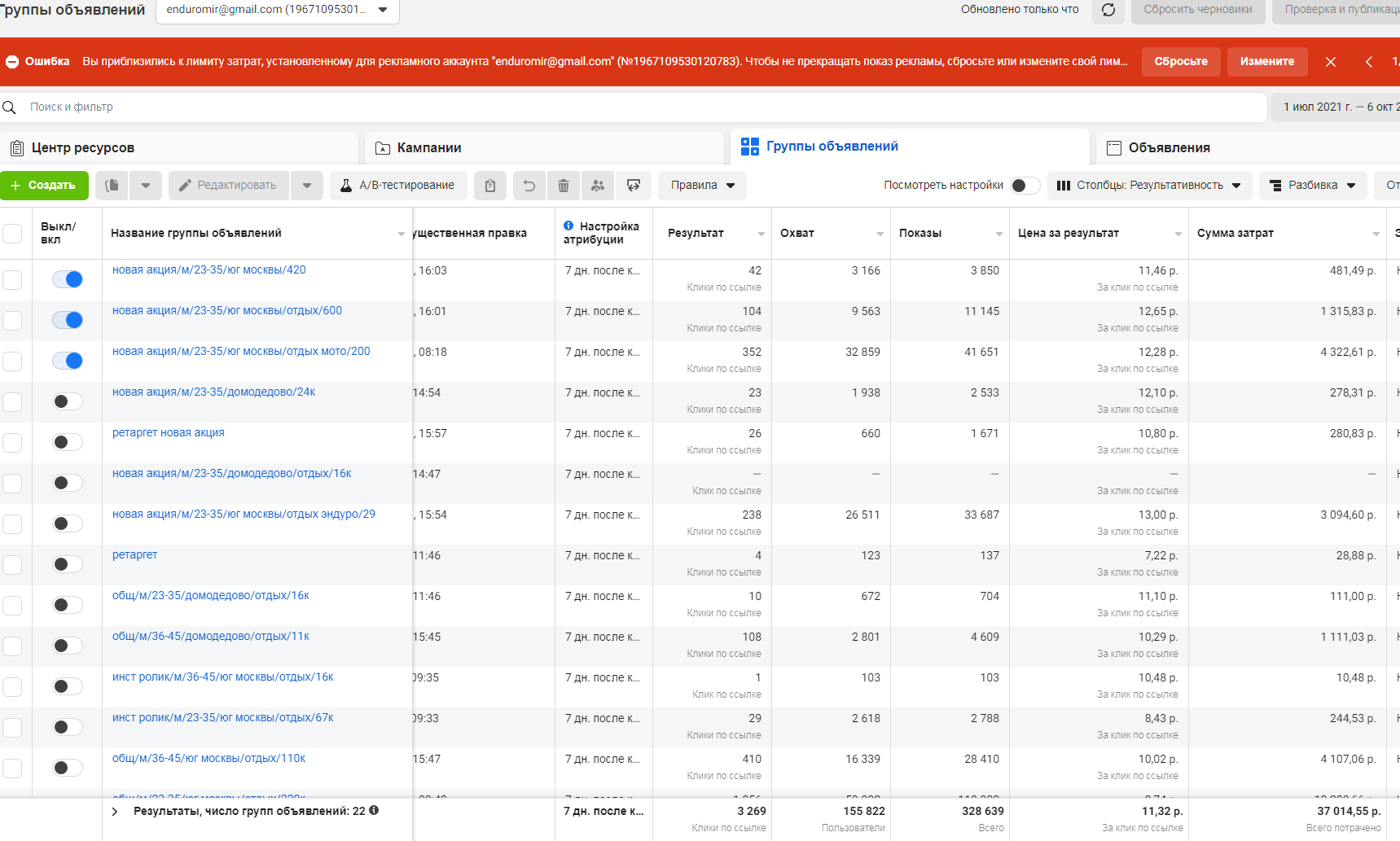Sort by Сумма затрат column

point(1288,234)
